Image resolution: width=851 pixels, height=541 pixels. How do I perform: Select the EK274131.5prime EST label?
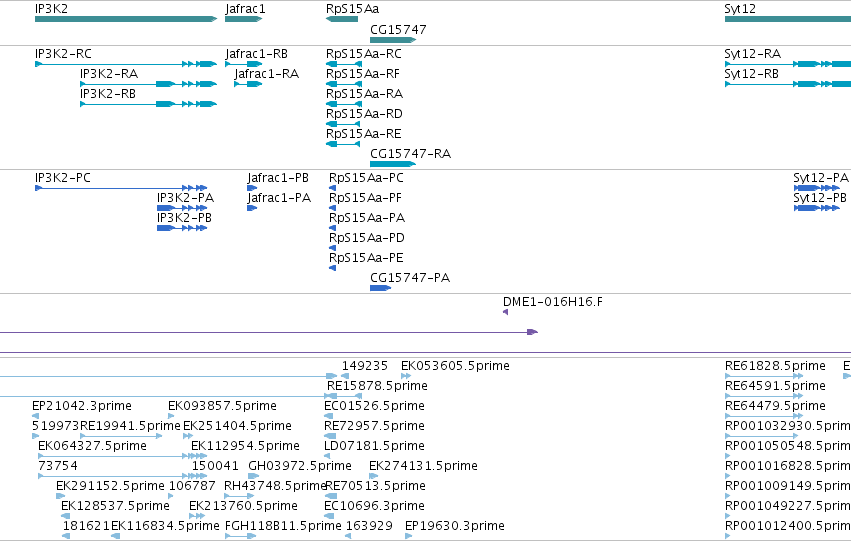pyautogui.click(x=423, y=466)
